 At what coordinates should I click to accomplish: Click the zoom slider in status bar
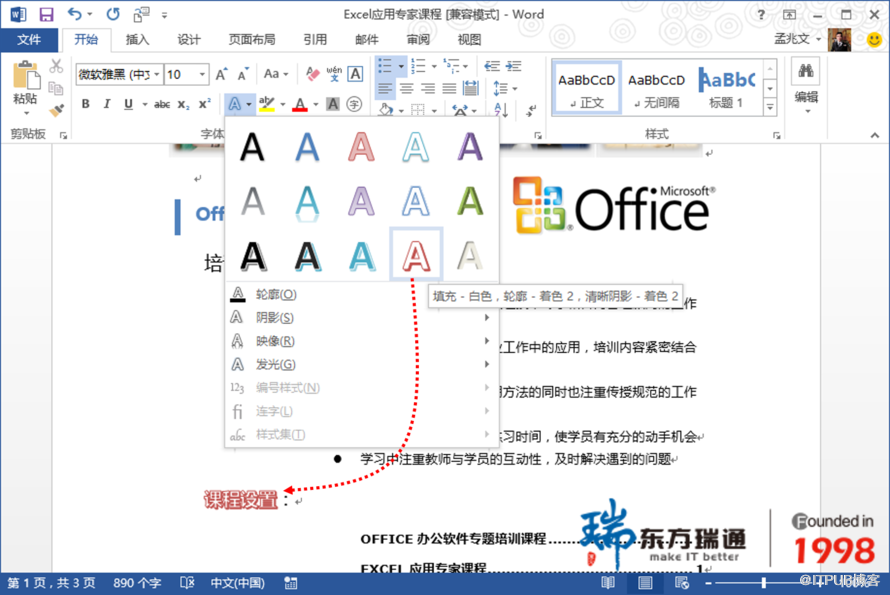tap(764, 583)
